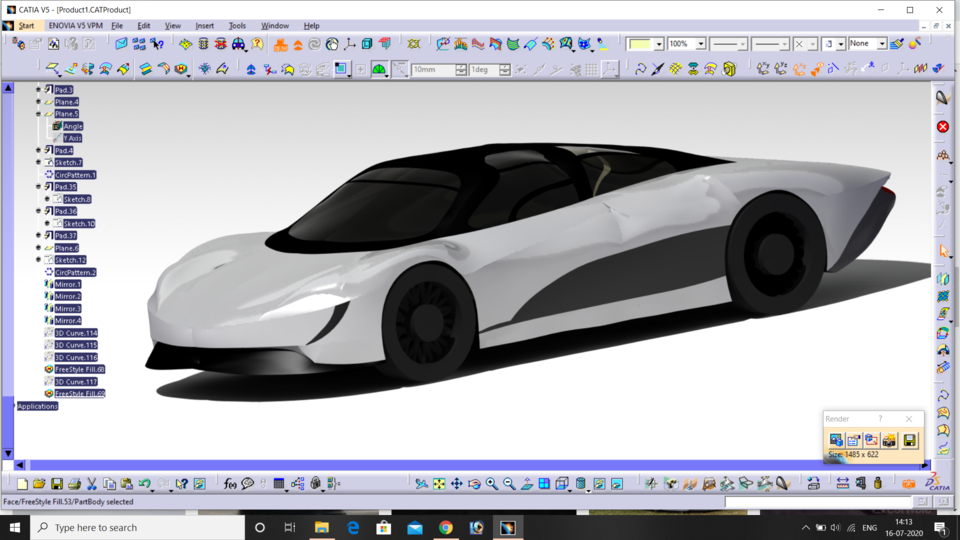The image size is (960, 540).
Task: Open the yellow fill color swatch dropdown
Action: tap(658, 44)
